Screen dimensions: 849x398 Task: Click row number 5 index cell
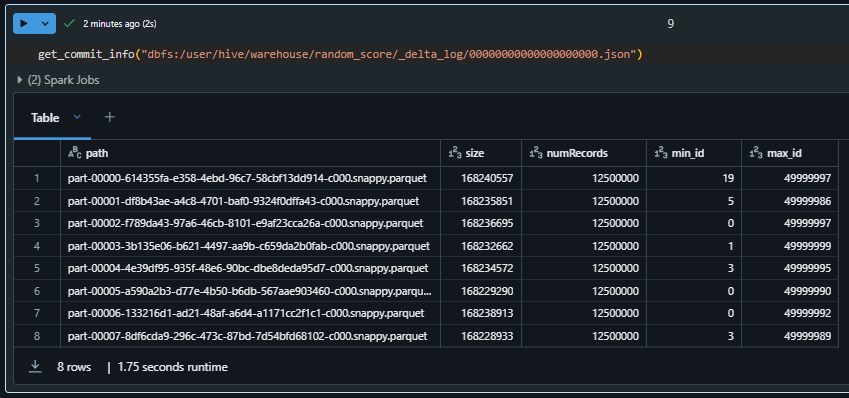pyautogui.click(x=37, y=268)
